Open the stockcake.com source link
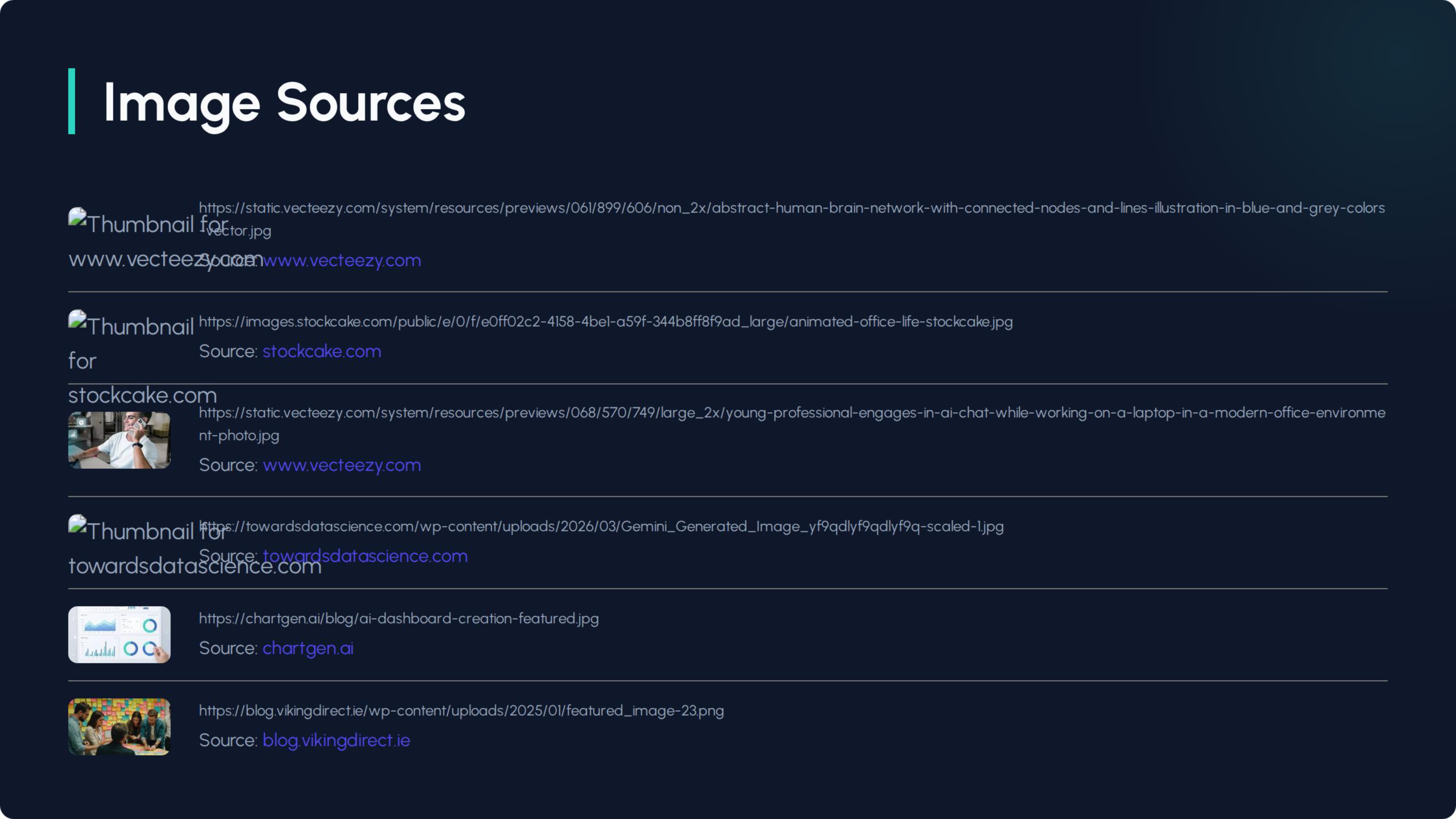The height and width of the screenshot is (819, 1456). [x=322, y=351]
